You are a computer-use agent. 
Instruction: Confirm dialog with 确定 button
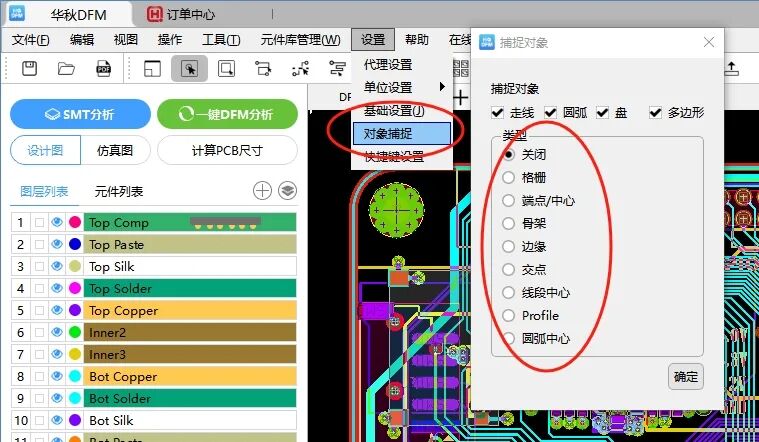(x=686, y=377)
